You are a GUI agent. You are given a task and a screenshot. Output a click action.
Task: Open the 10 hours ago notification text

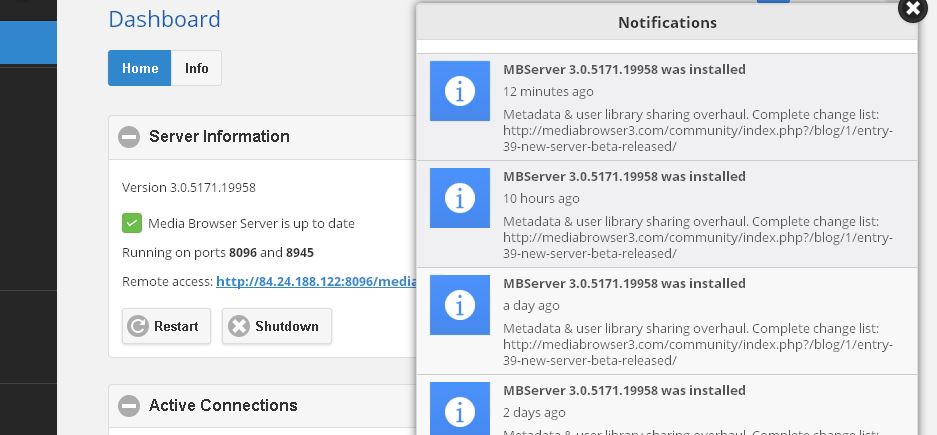click(x=697, y=238)
